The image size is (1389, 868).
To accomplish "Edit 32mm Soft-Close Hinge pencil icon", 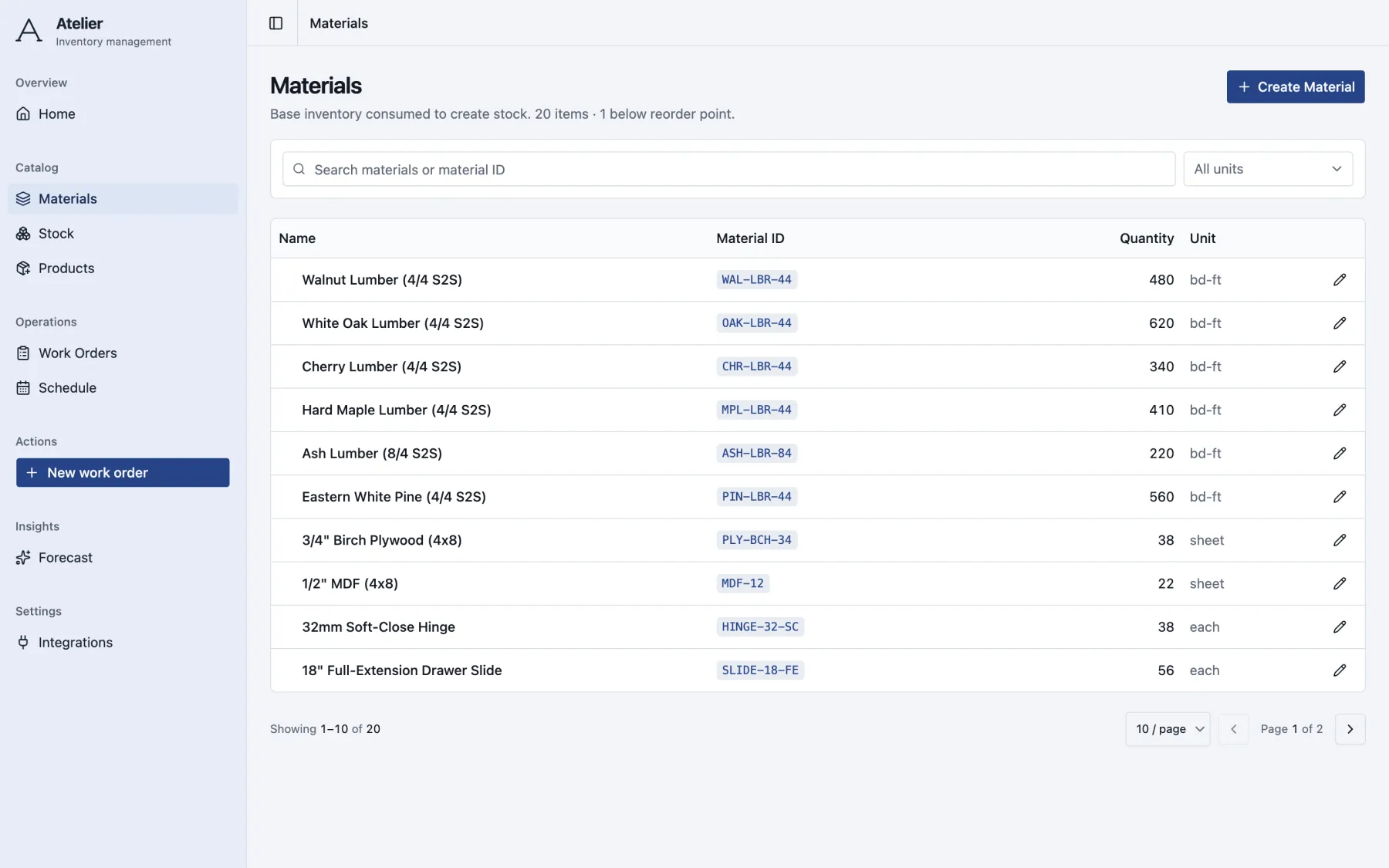I will (1340, 627).
